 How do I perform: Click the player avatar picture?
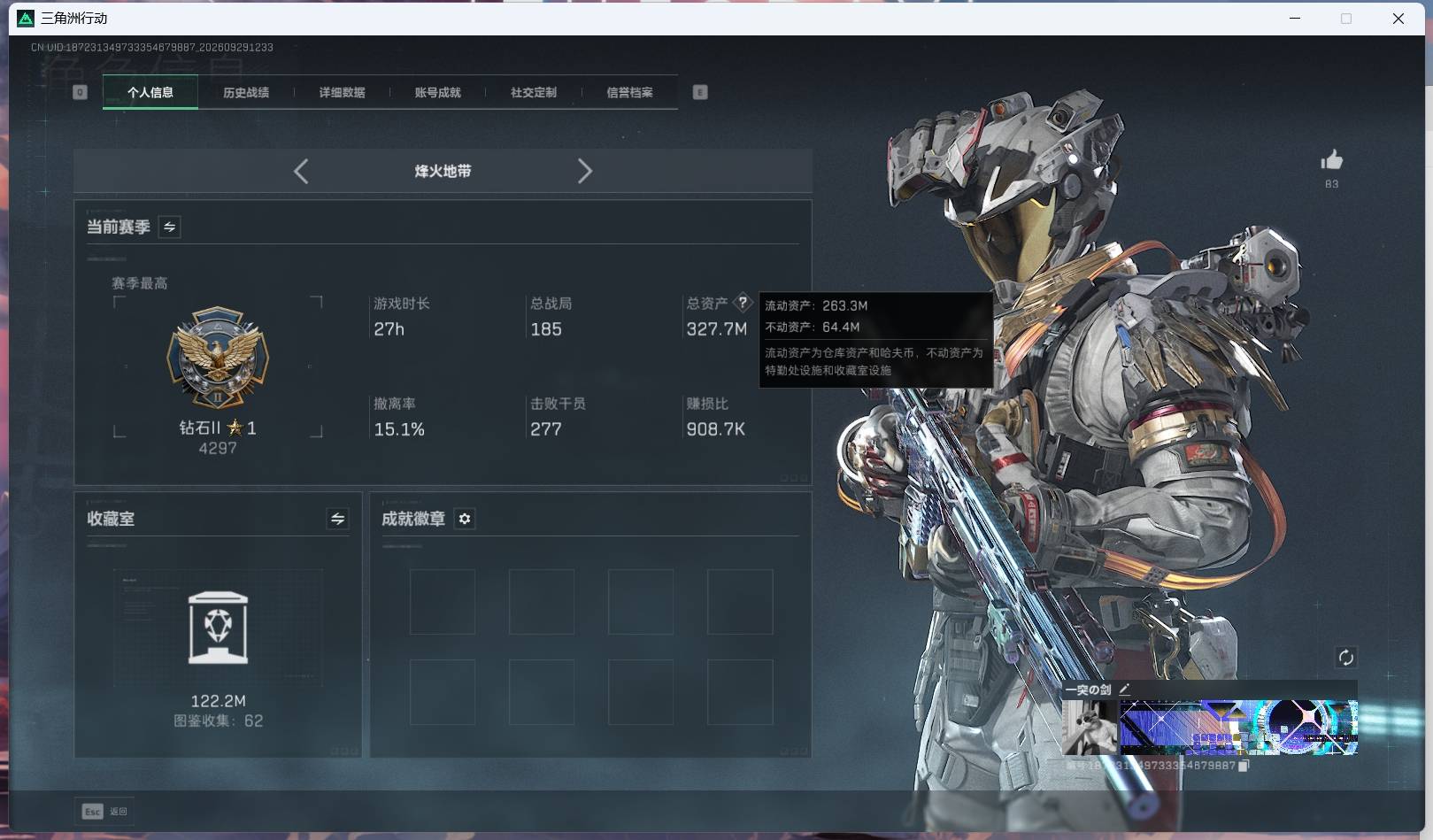[x=1090, y=728]
